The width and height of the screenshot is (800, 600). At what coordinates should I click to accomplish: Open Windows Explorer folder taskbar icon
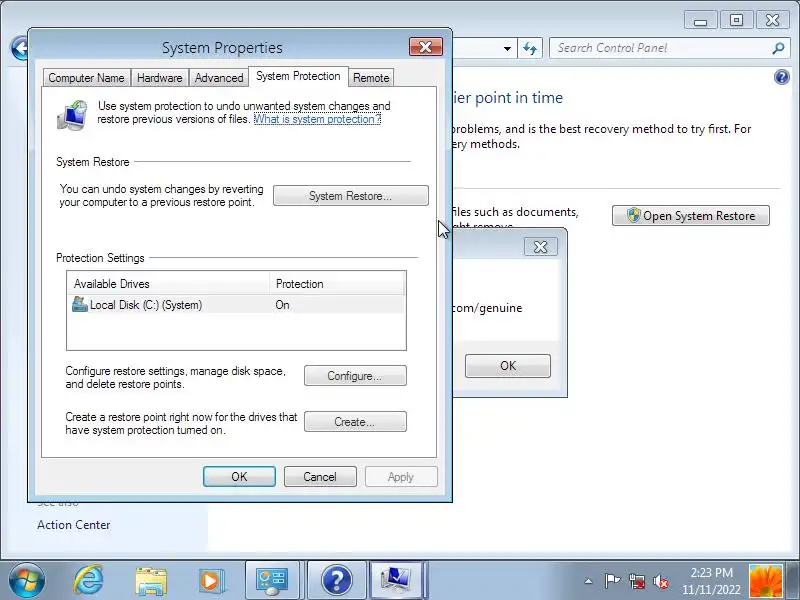click(151, 581)
